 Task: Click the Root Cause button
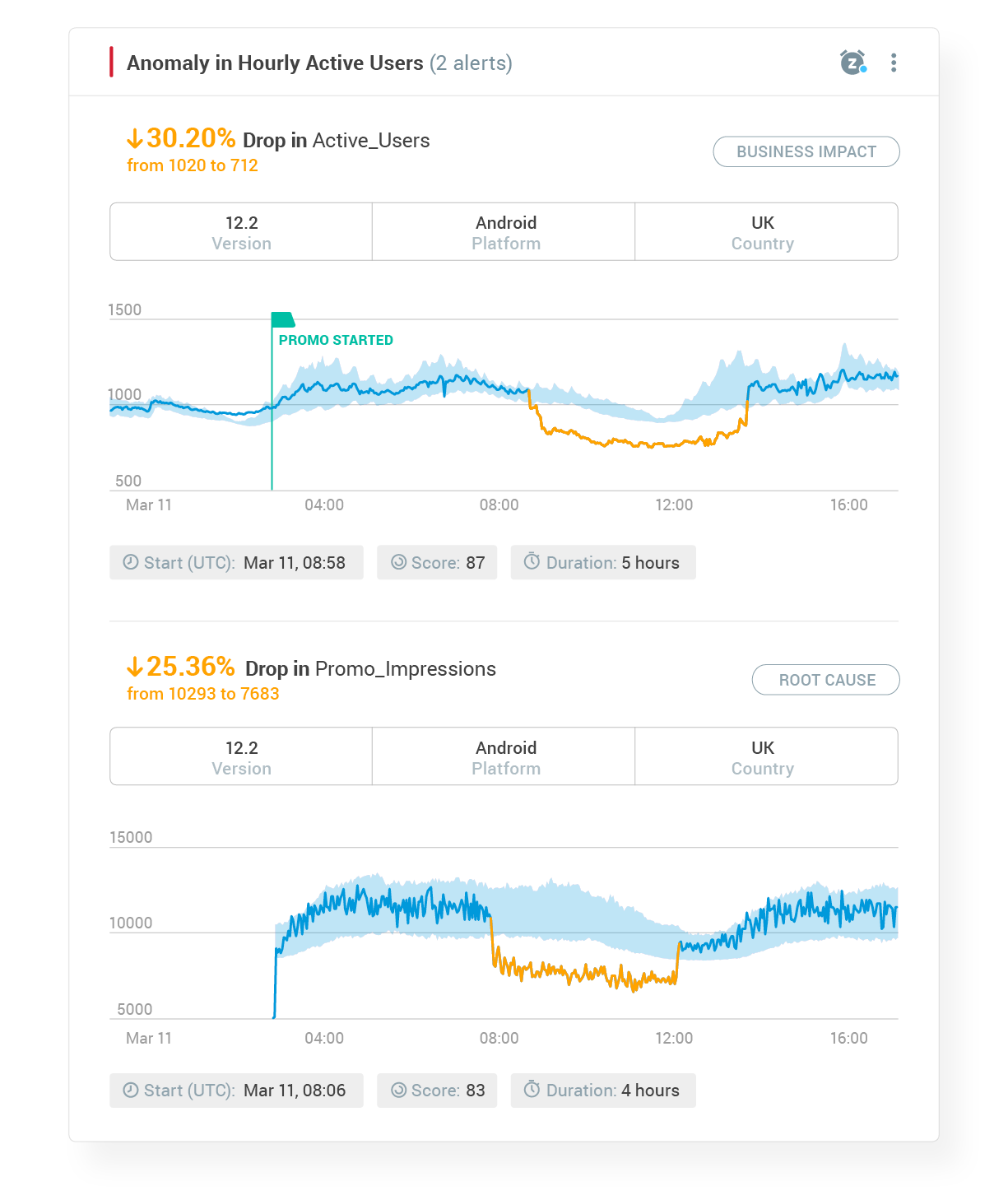(825, 680)
